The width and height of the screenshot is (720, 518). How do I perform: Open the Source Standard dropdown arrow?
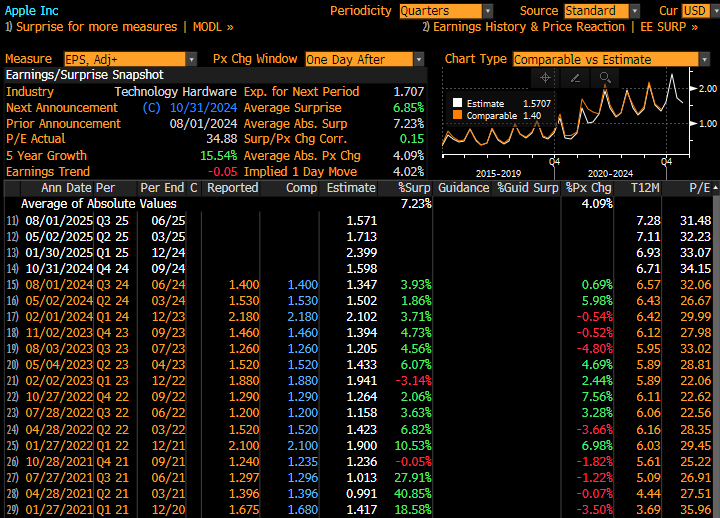635,11
